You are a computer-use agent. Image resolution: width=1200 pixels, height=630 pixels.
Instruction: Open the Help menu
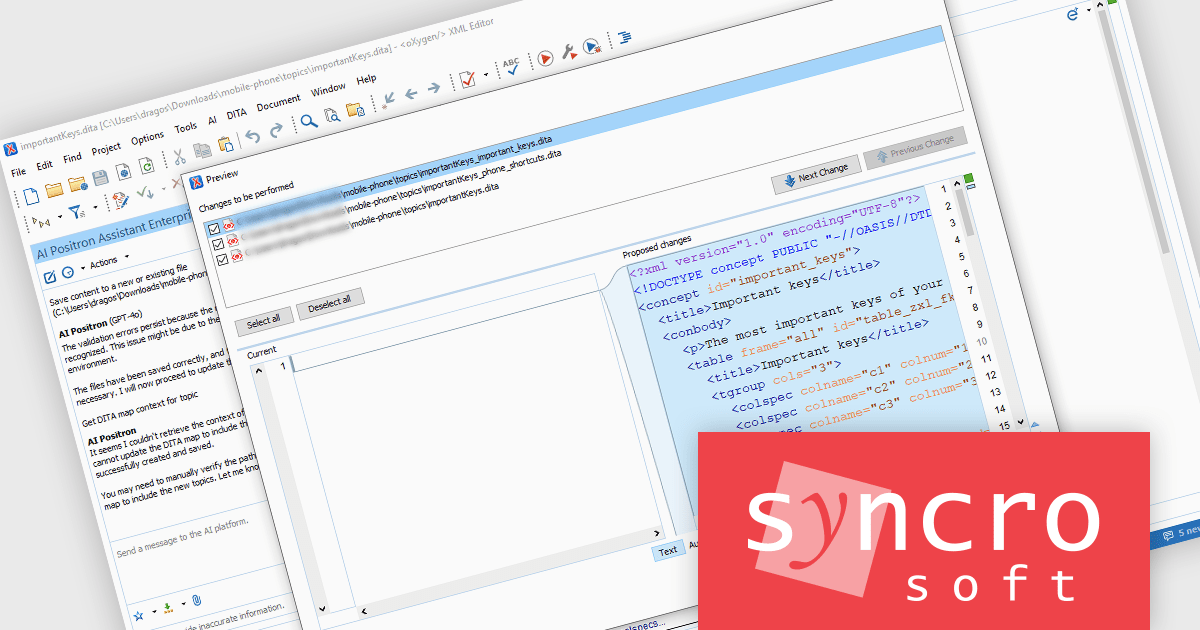[x=366, y=79]
